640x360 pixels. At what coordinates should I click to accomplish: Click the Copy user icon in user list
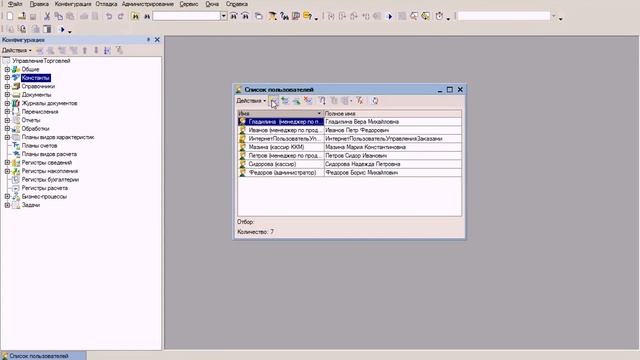pyautogui.click(x=285, y=101)
